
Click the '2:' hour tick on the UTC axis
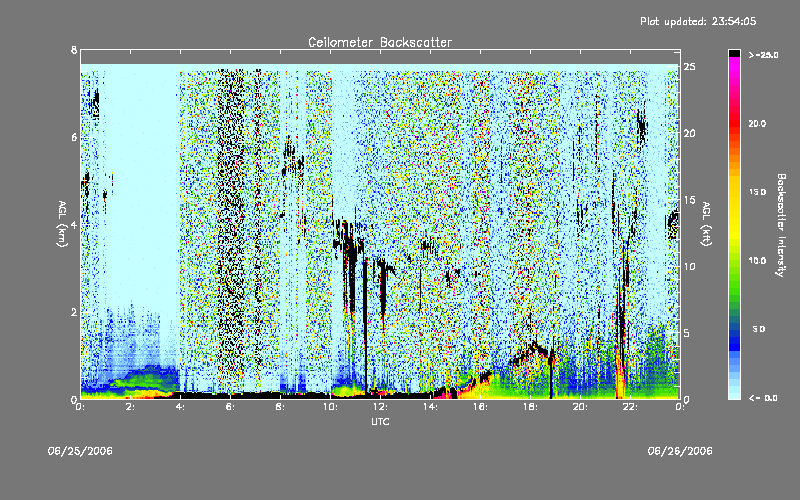pos(131,407)
